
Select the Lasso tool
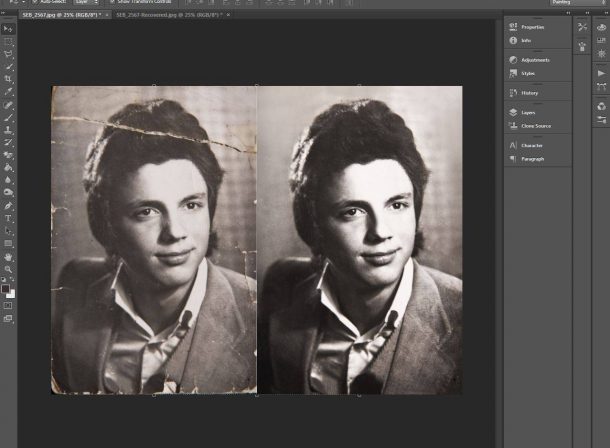click(x=8, y=54)
